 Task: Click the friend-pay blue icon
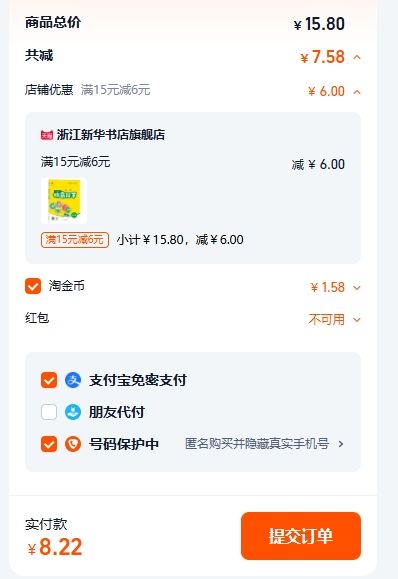73,412
